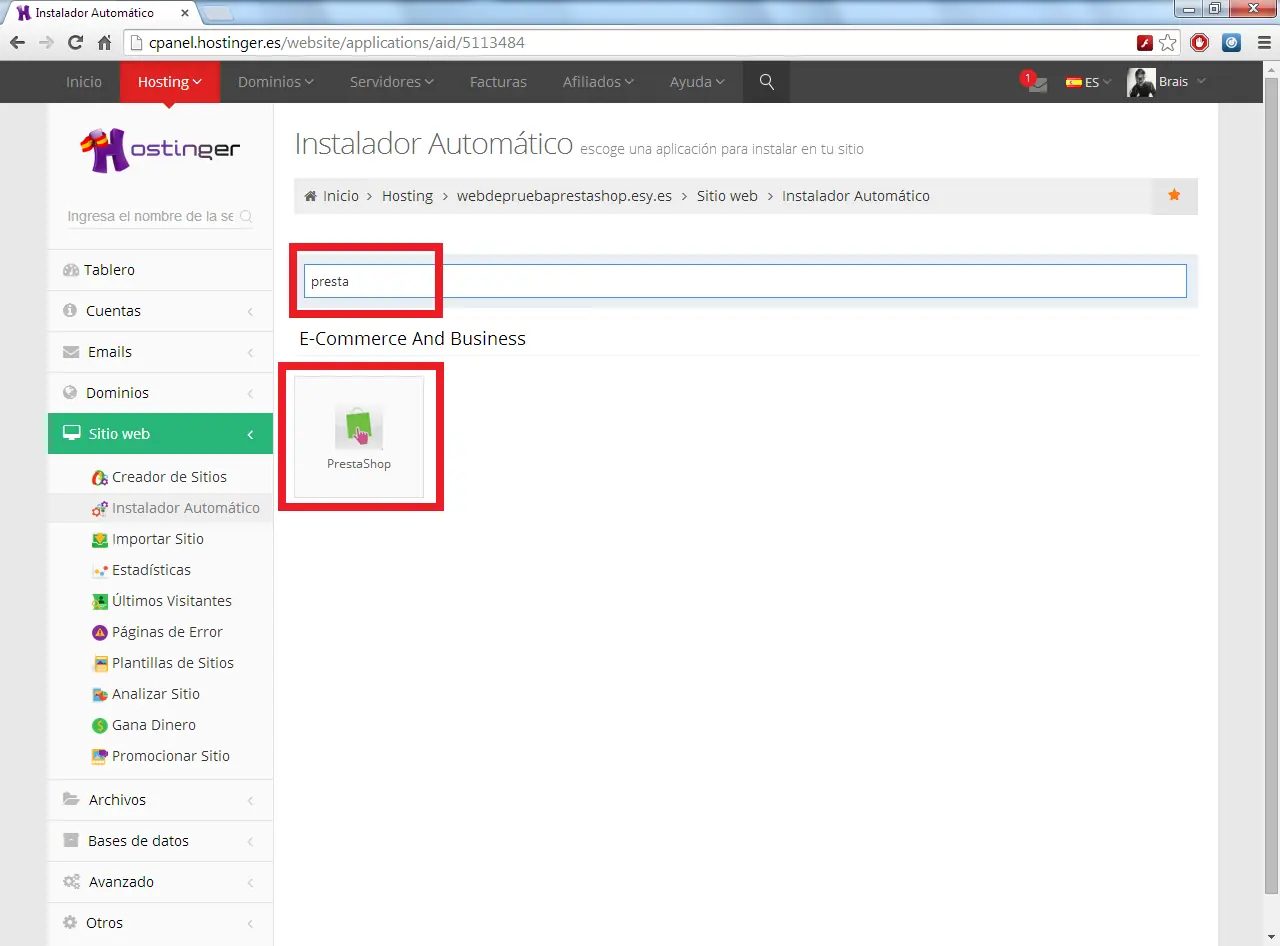Expand the Avanzado sidebar section
This screenshot has height=946, width=1280.
click(160, 882)
